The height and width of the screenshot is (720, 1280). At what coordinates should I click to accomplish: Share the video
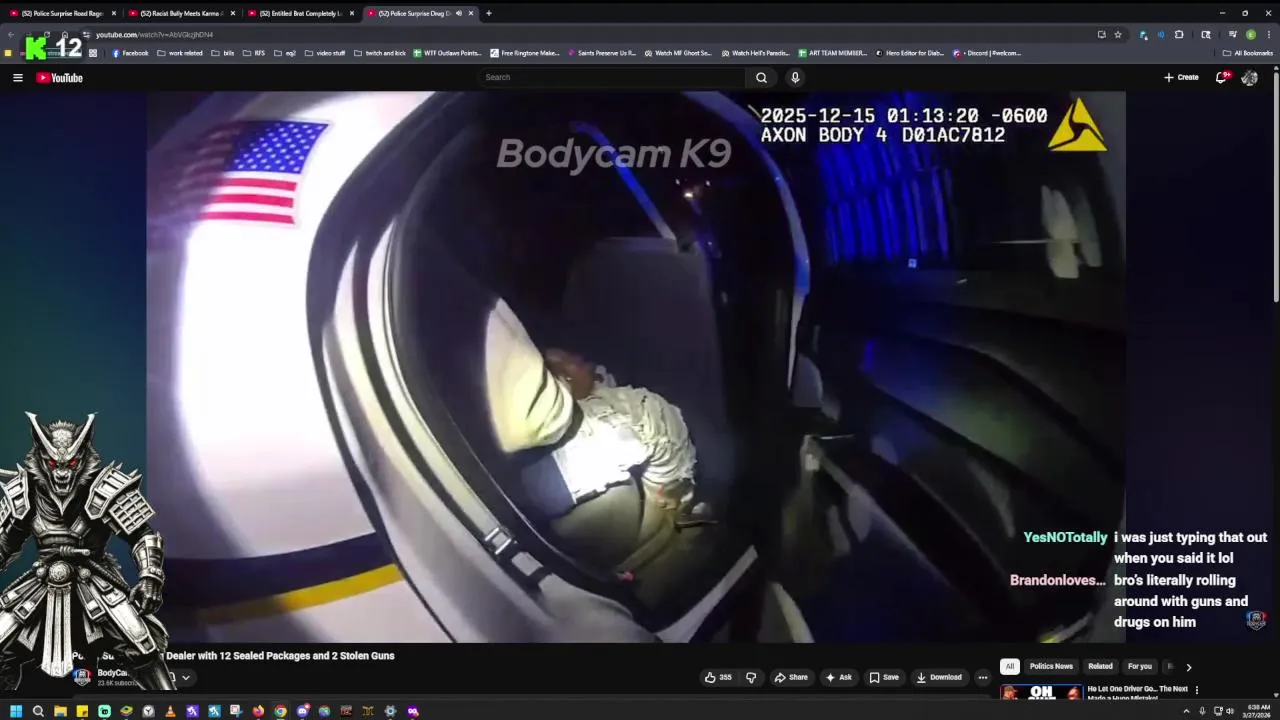tap(791, 677)
